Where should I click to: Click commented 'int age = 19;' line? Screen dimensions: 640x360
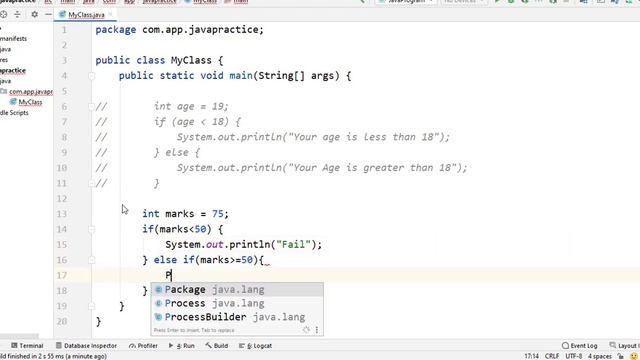tap(191, 107)
